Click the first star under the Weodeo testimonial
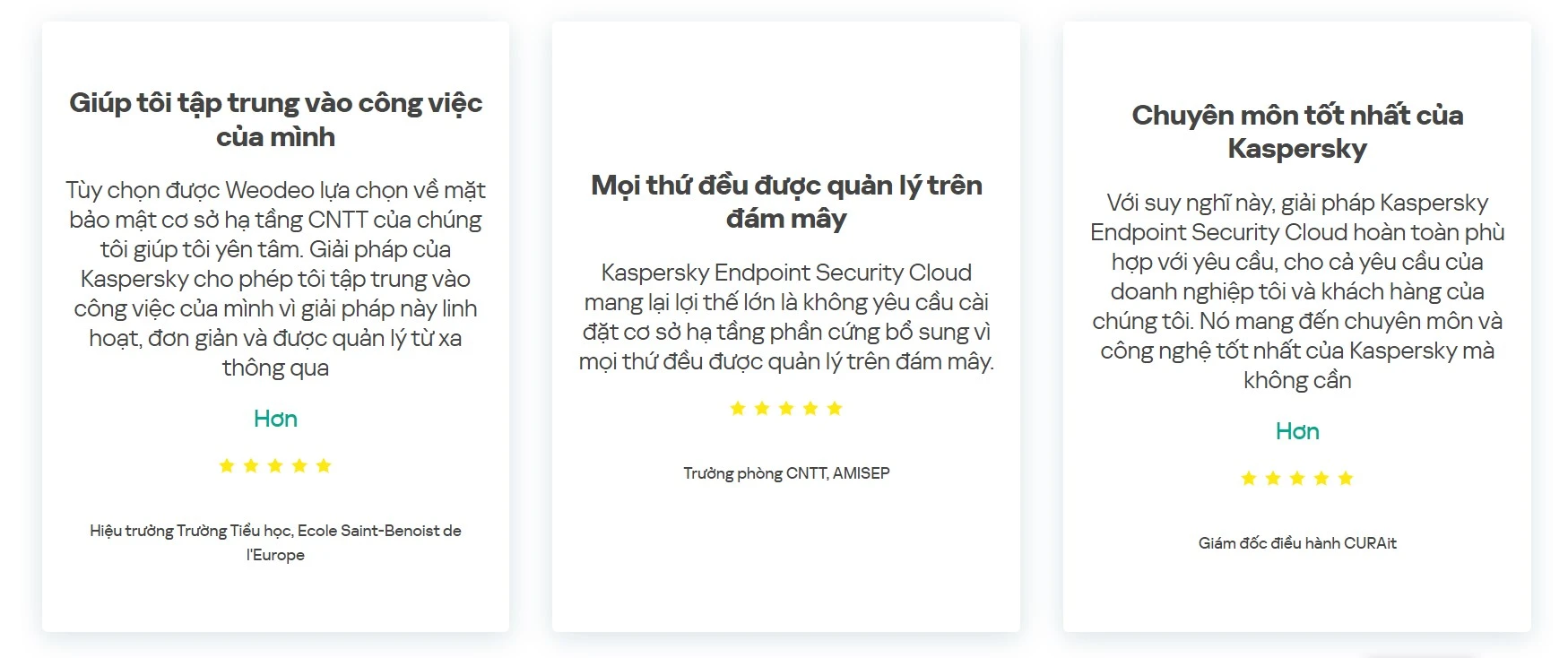 click(227, 465)
